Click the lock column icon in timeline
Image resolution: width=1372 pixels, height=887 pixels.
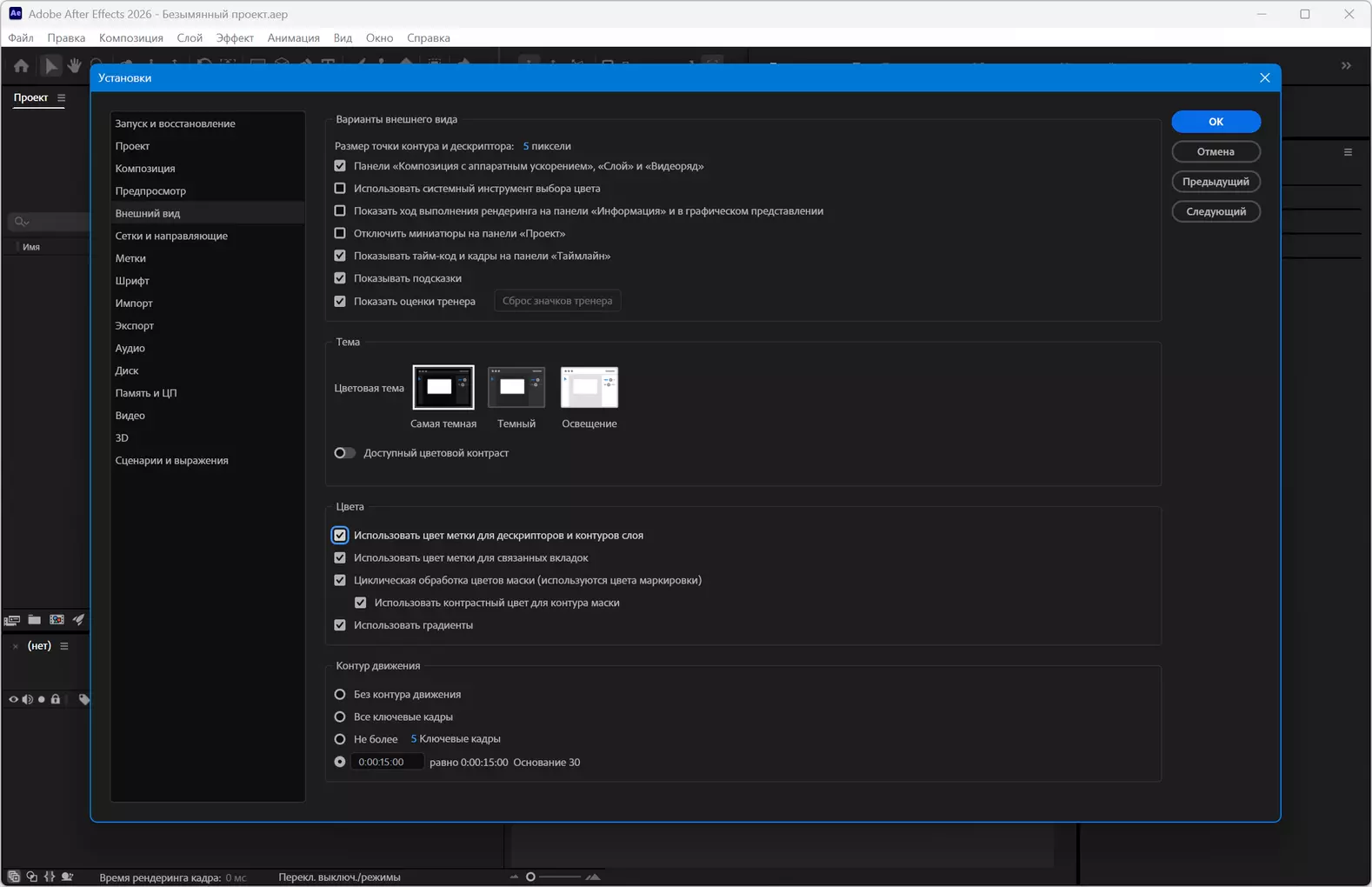coord(56,699)
